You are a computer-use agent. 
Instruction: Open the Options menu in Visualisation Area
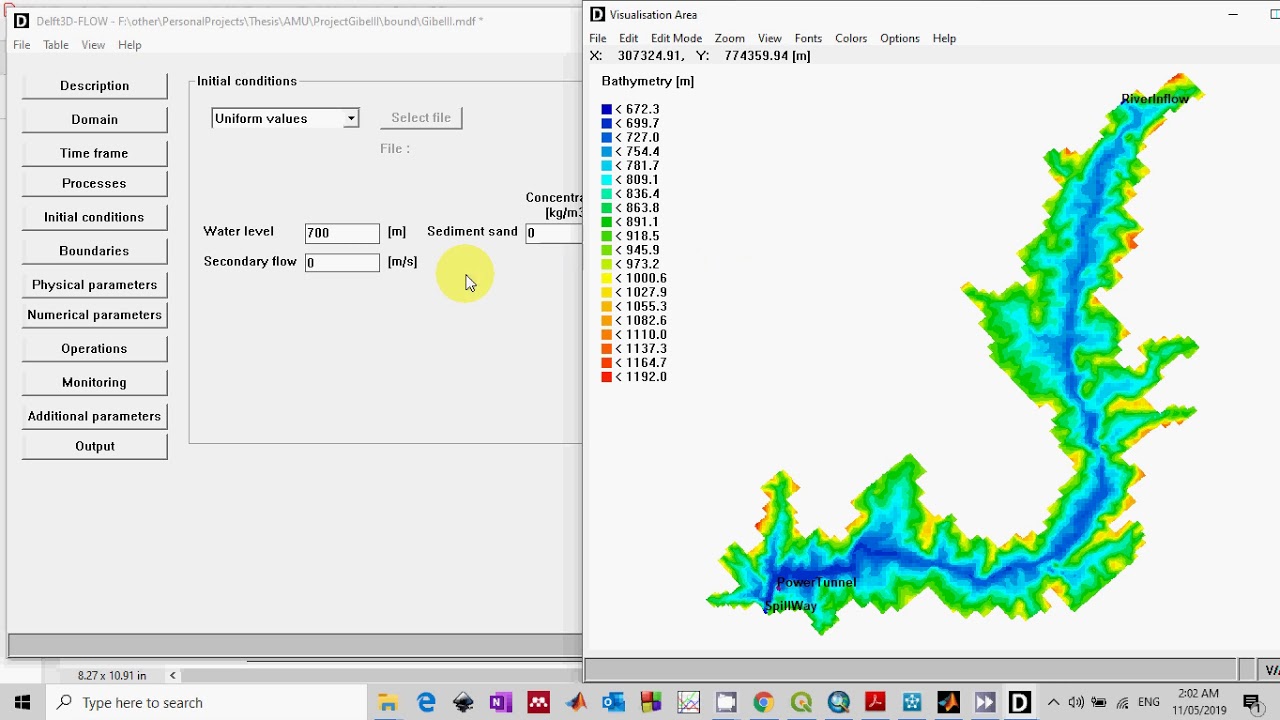click(899, 38)
